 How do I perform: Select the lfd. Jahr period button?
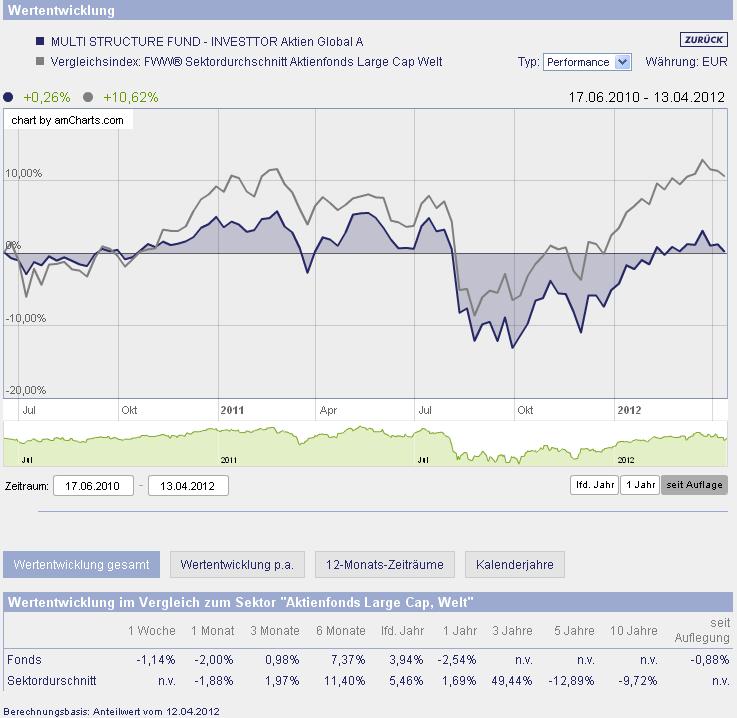593,485
